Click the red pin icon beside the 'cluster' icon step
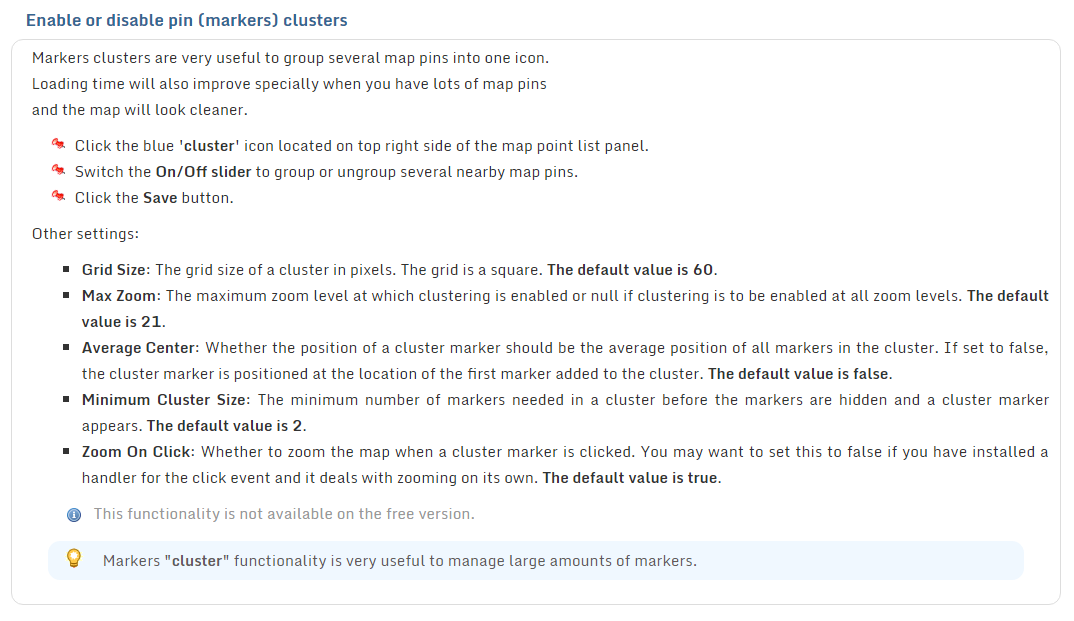 [58, 144]
